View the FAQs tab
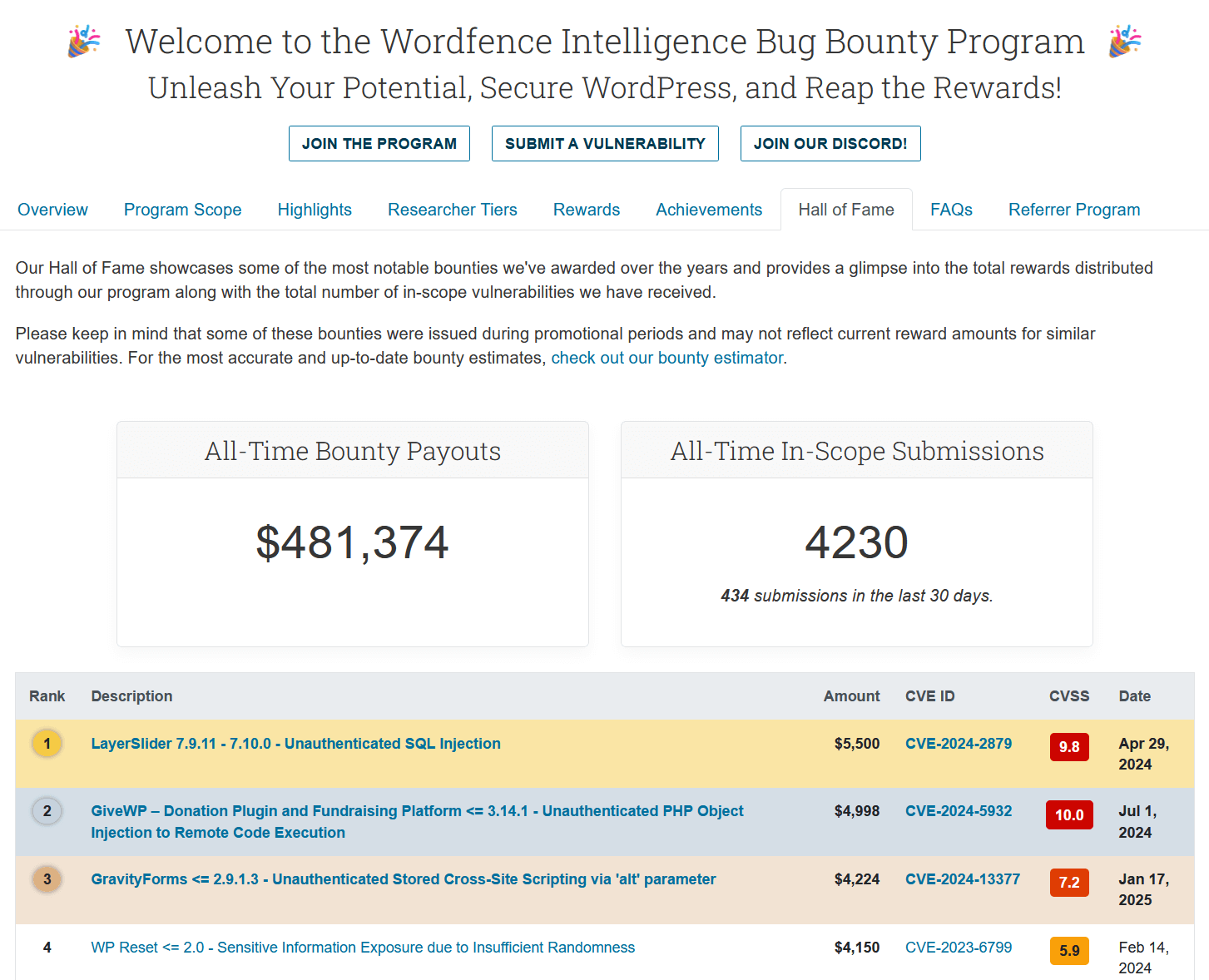 (951, 210)
